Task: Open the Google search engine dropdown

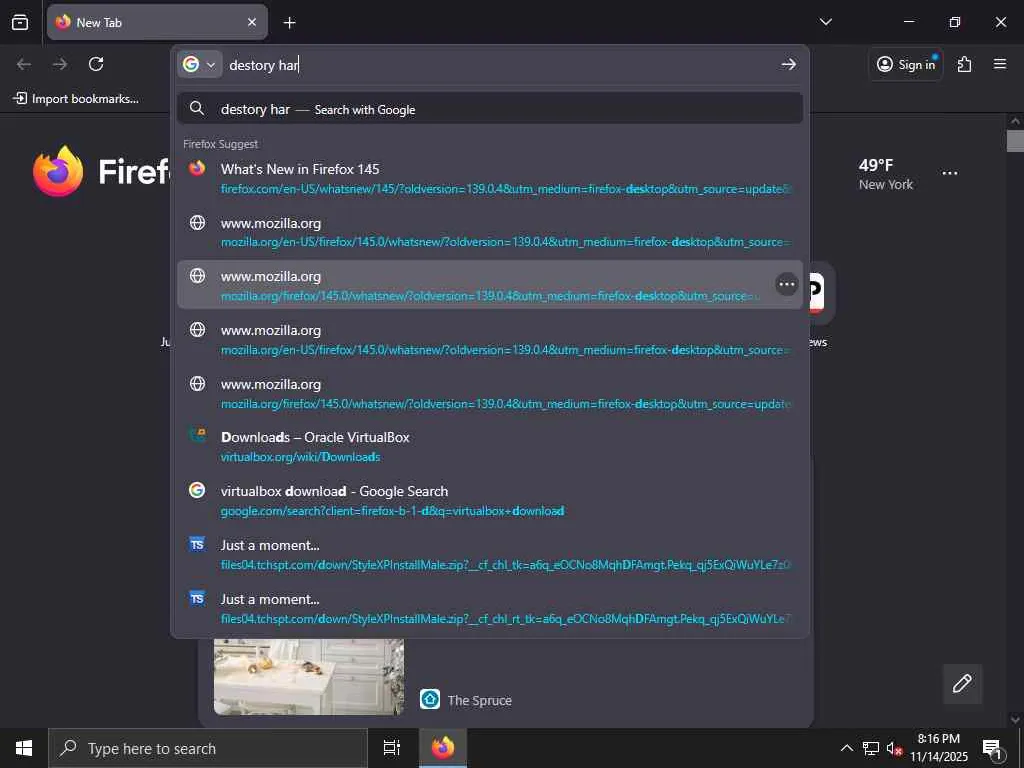Action: click(x=200, y=65)
